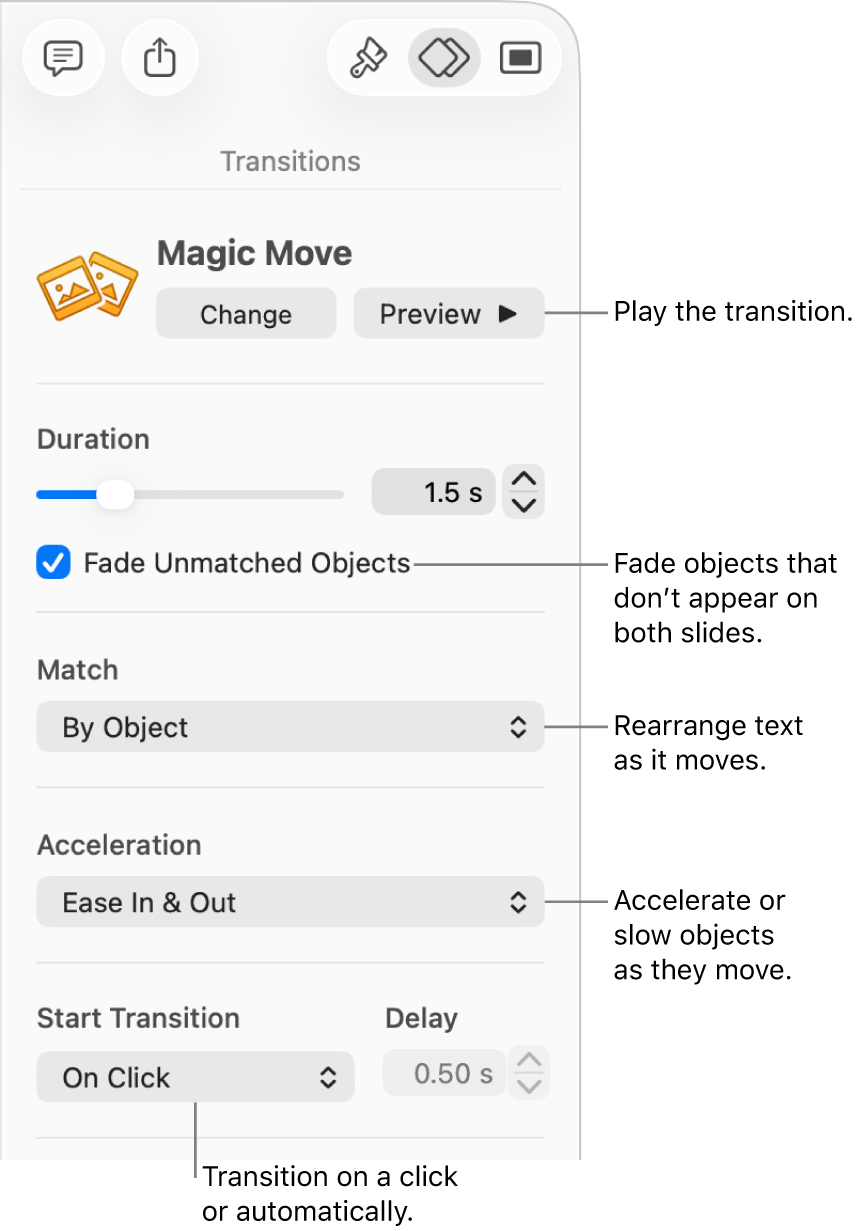Click the Share icon
Viewport: 860px width, 1231px height.
pos(160,57)
